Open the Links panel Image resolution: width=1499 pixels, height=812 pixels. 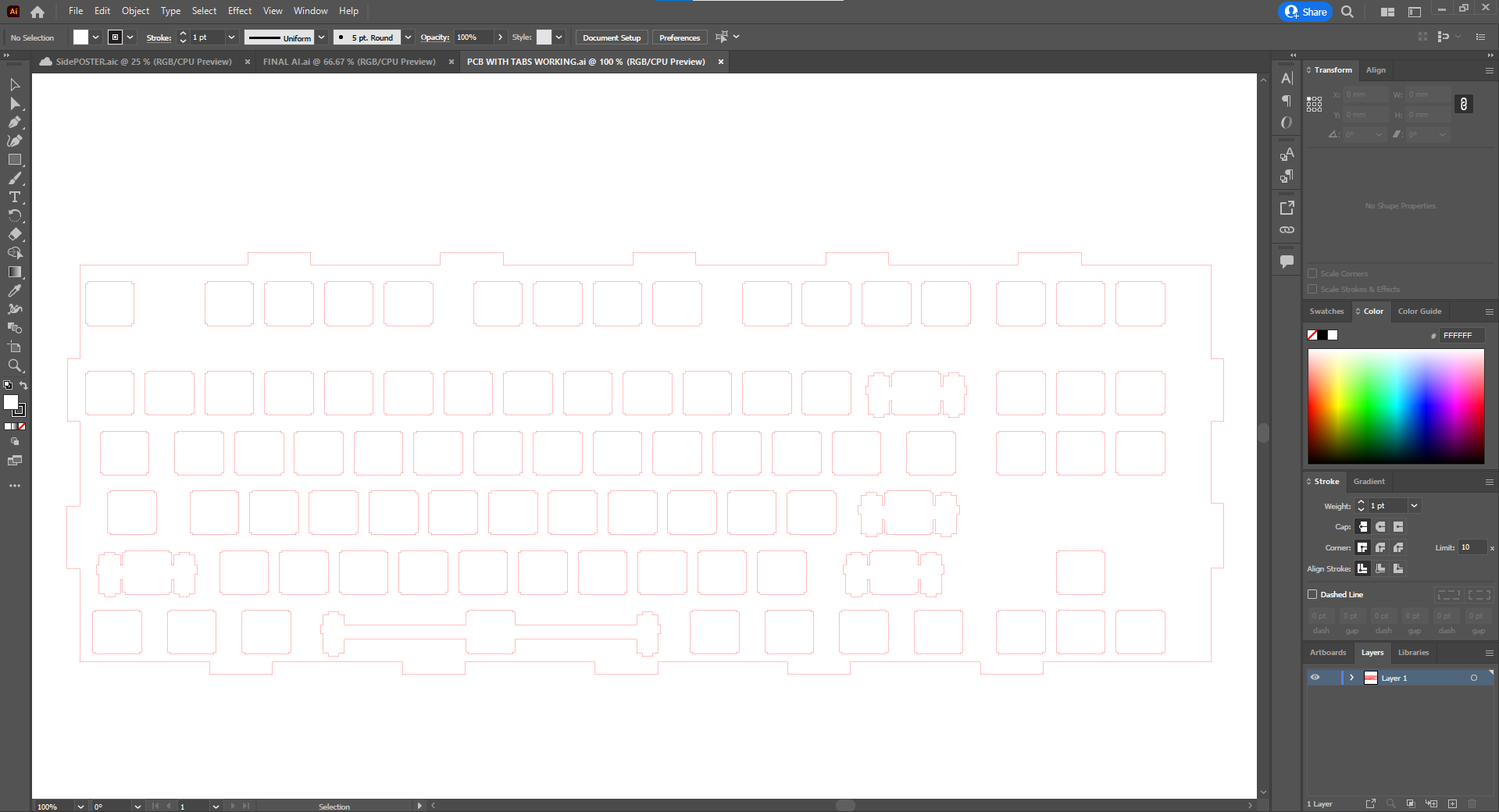pyautogui.click(x=1286, y=230)
